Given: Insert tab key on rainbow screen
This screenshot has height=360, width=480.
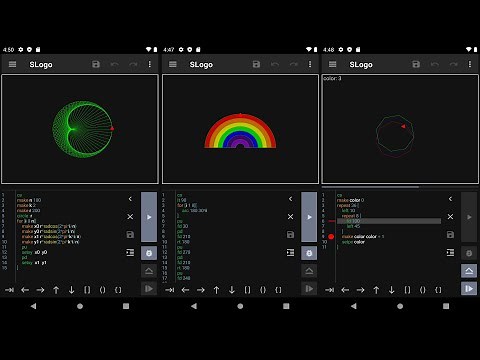Looking at the screenshot, I should coord(170,290).
